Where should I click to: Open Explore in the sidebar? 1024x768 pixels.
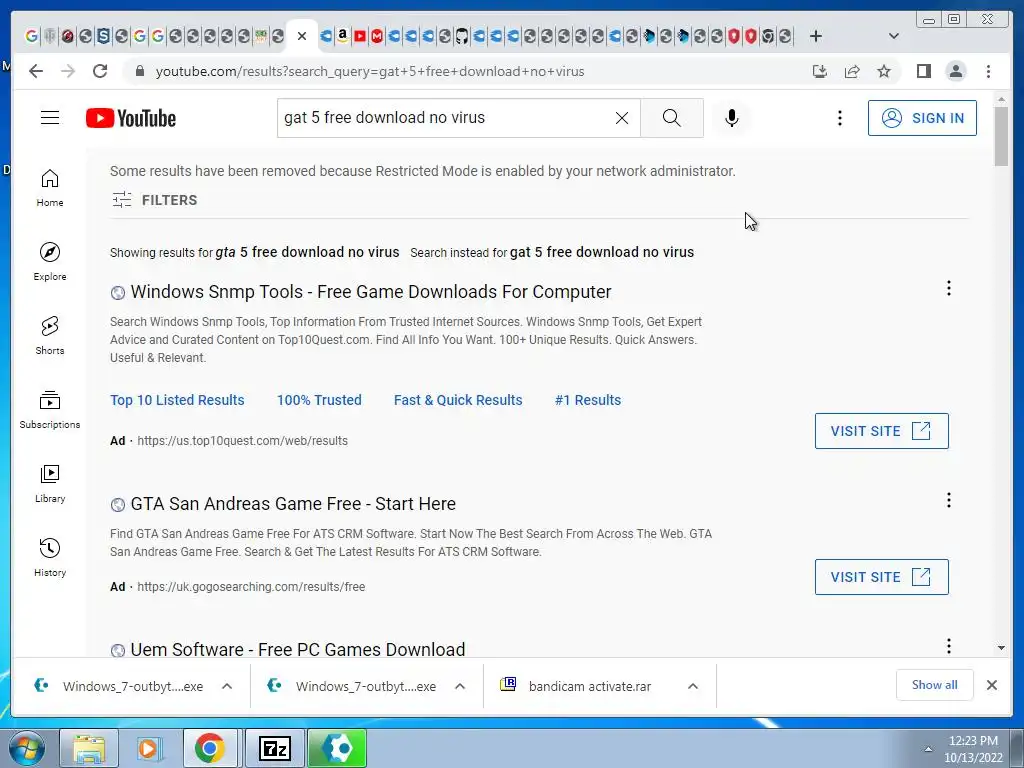pos(50,262)
